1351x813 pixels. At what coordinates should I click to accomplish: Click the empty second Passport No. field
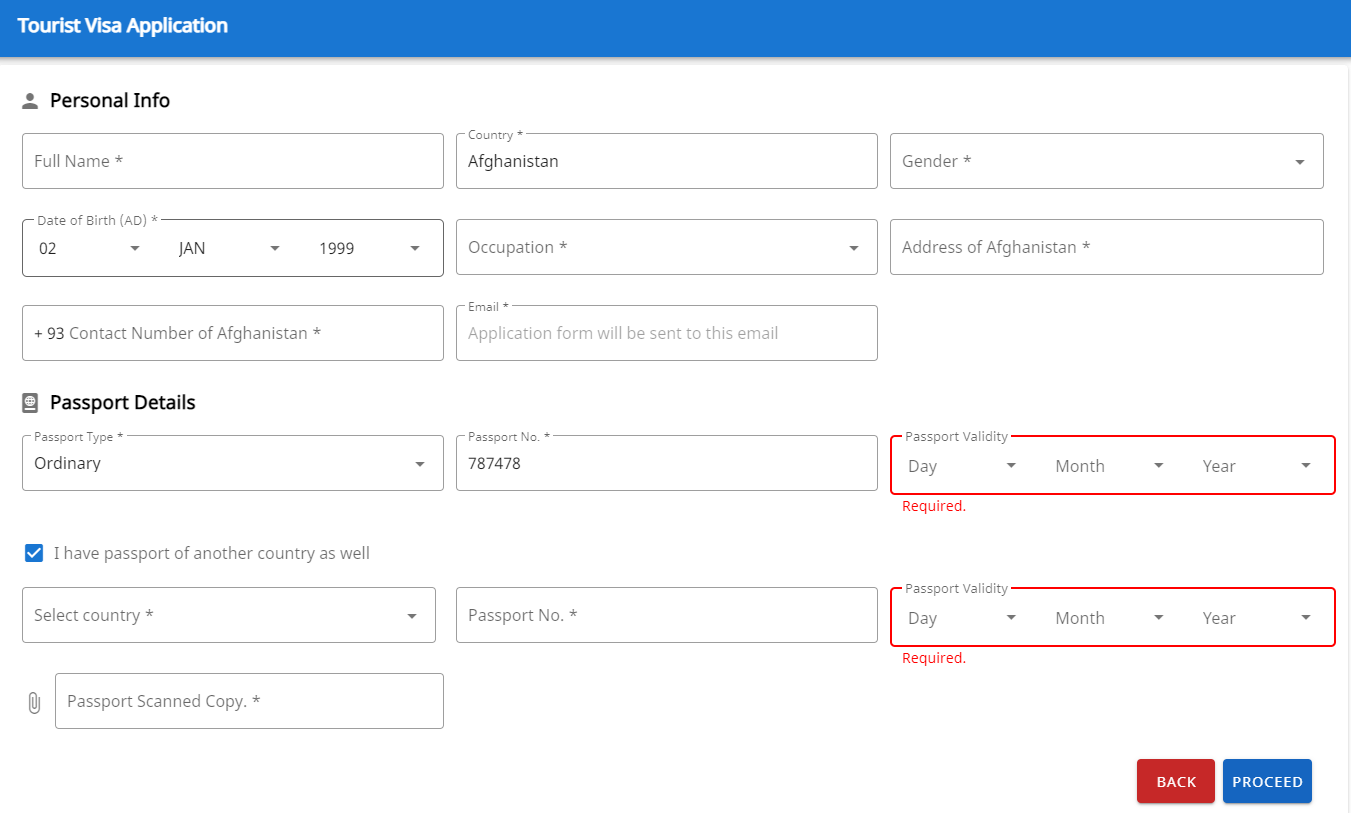click(x=666, y=615)
